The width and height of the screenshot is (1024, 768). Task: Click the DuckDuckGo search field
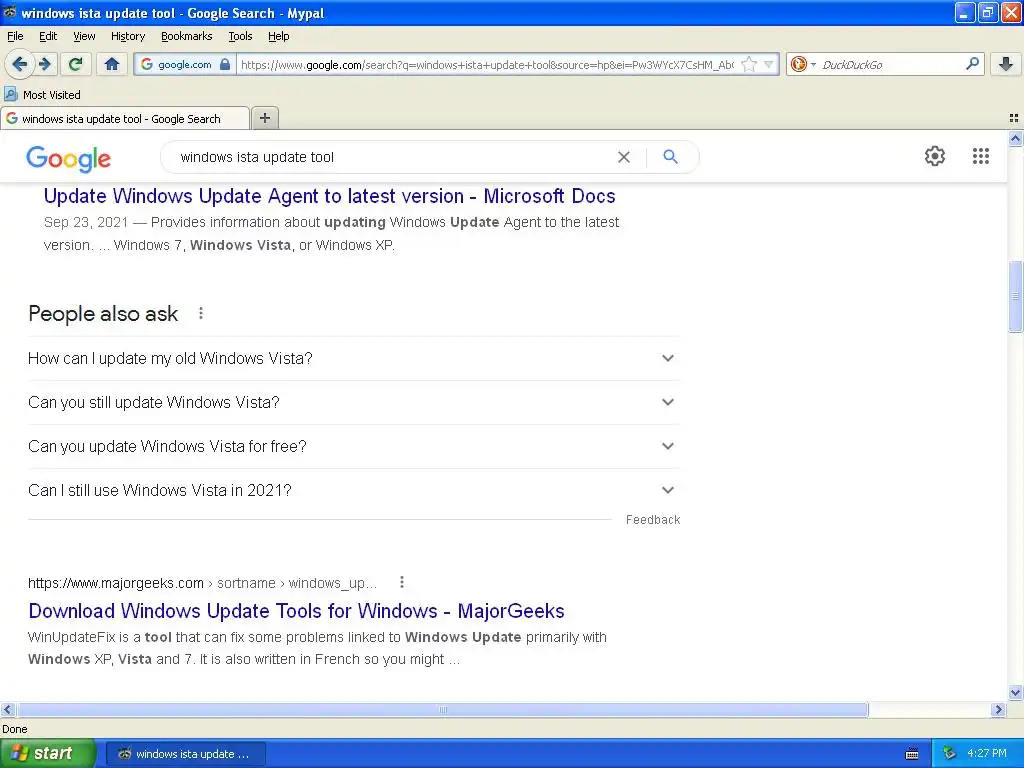889,65
